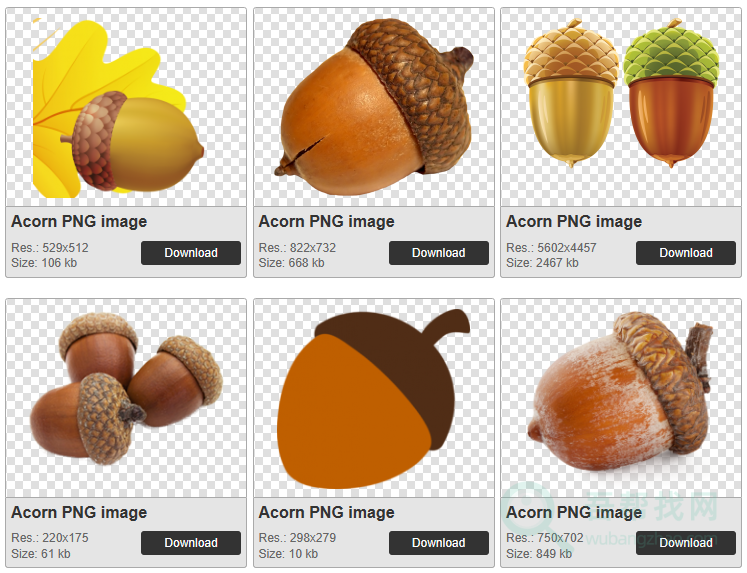Image resolution: width=747 pixels, height=573 pixels.
Task: Click the title above the 2467 kb size
Action: click(573, 222)
